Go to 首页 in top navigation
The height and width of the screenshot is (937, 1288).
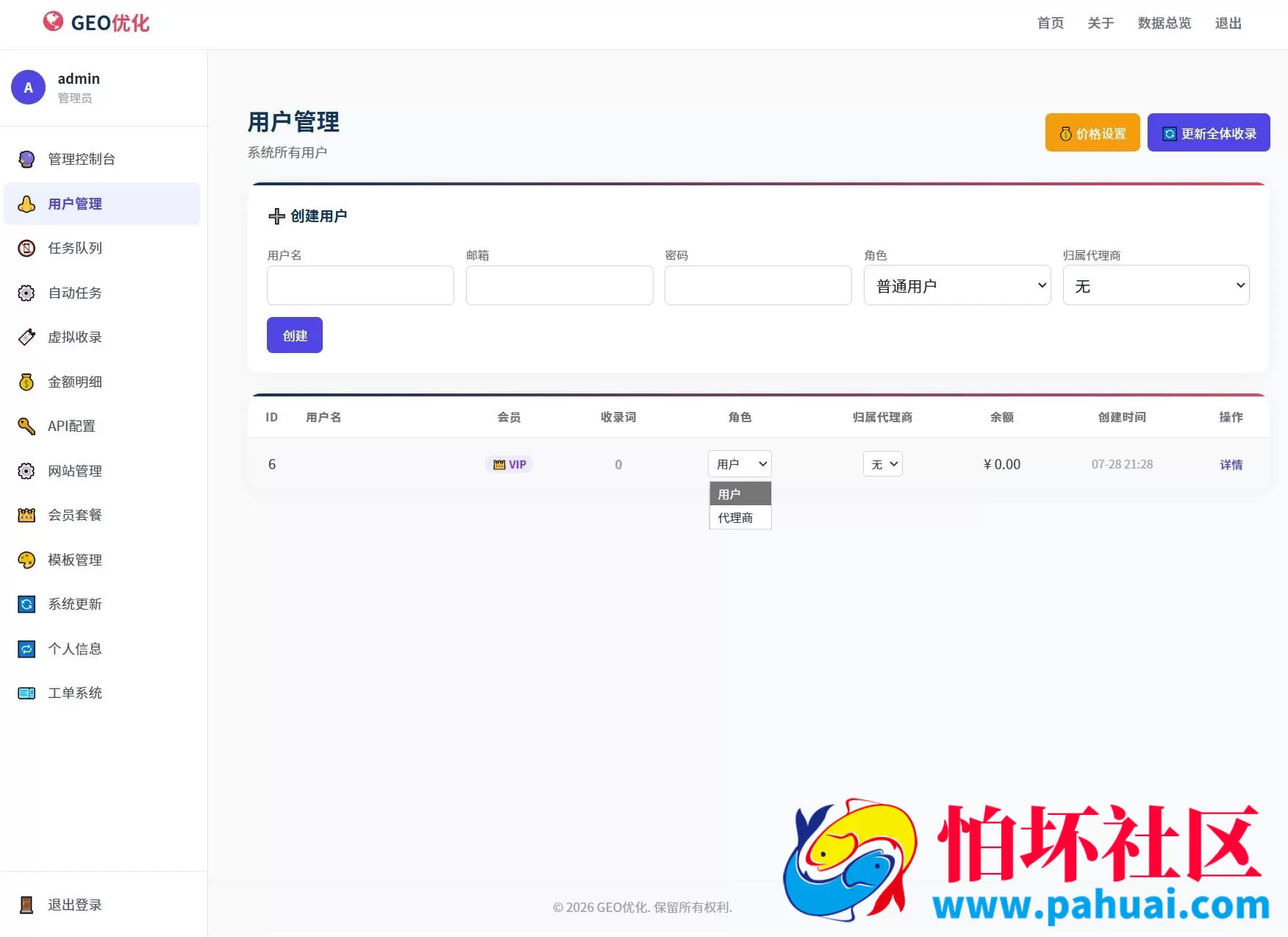coord(1051,23)
